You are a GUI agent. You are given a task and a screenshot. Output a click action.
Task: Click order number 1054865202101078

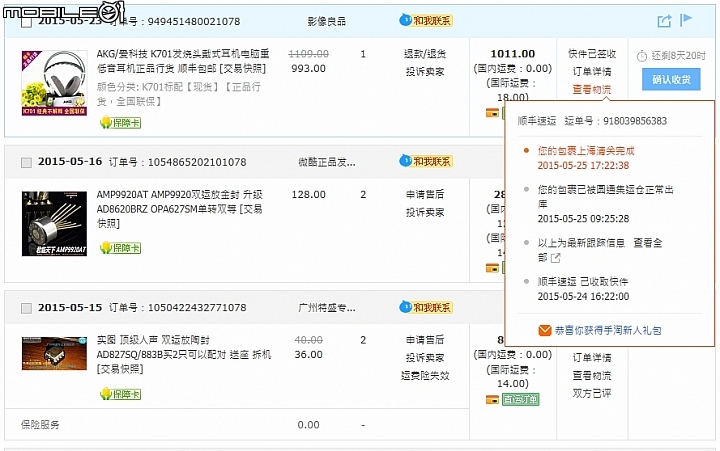197,162
